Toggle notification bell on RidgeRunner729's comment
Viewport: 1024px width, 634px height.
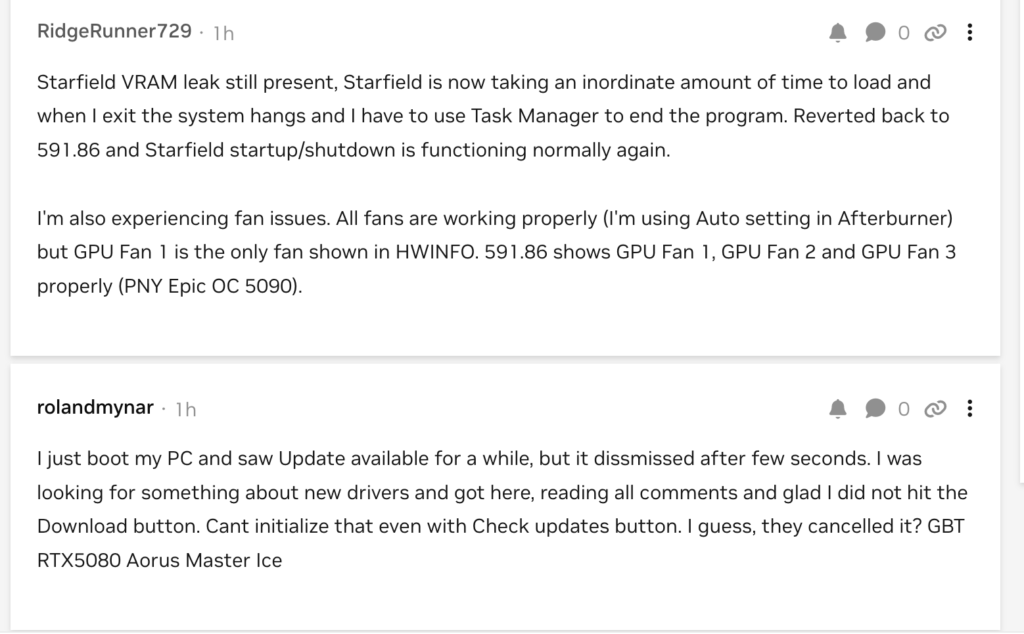[838, 33]
